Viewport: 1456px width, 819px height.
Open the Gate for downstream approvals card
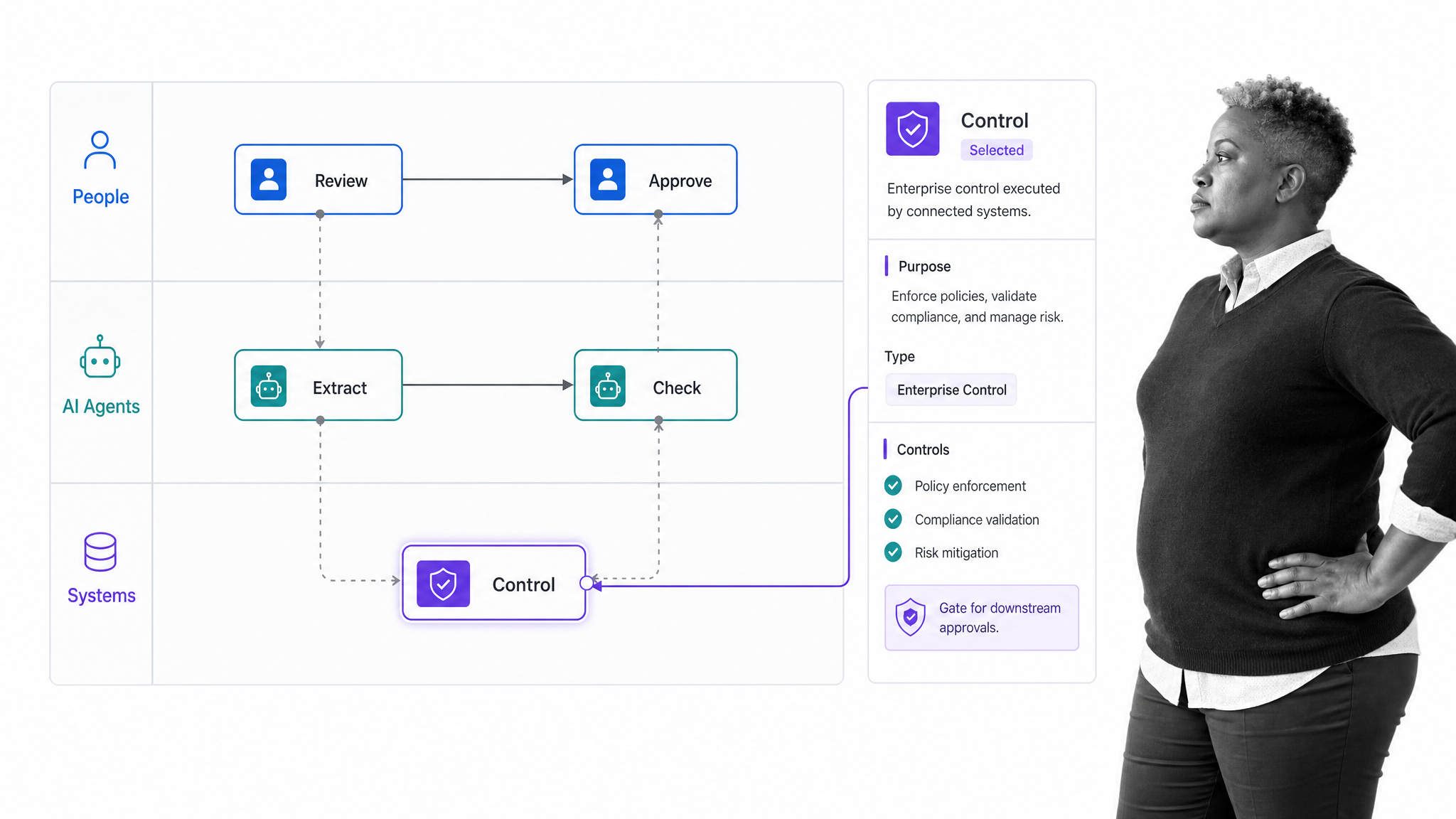tap(982, 618)
